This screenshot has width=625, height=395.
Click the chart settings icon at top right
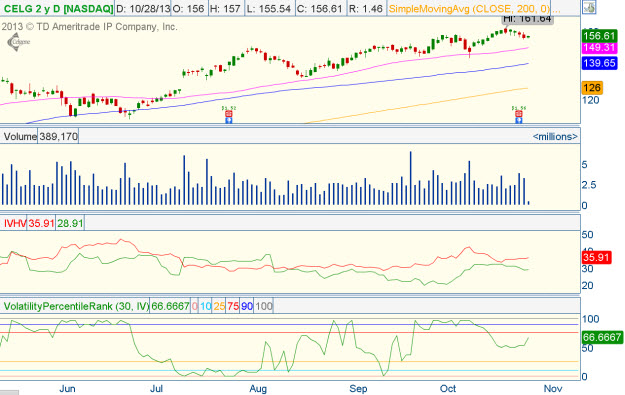click(x=589, y=8)
